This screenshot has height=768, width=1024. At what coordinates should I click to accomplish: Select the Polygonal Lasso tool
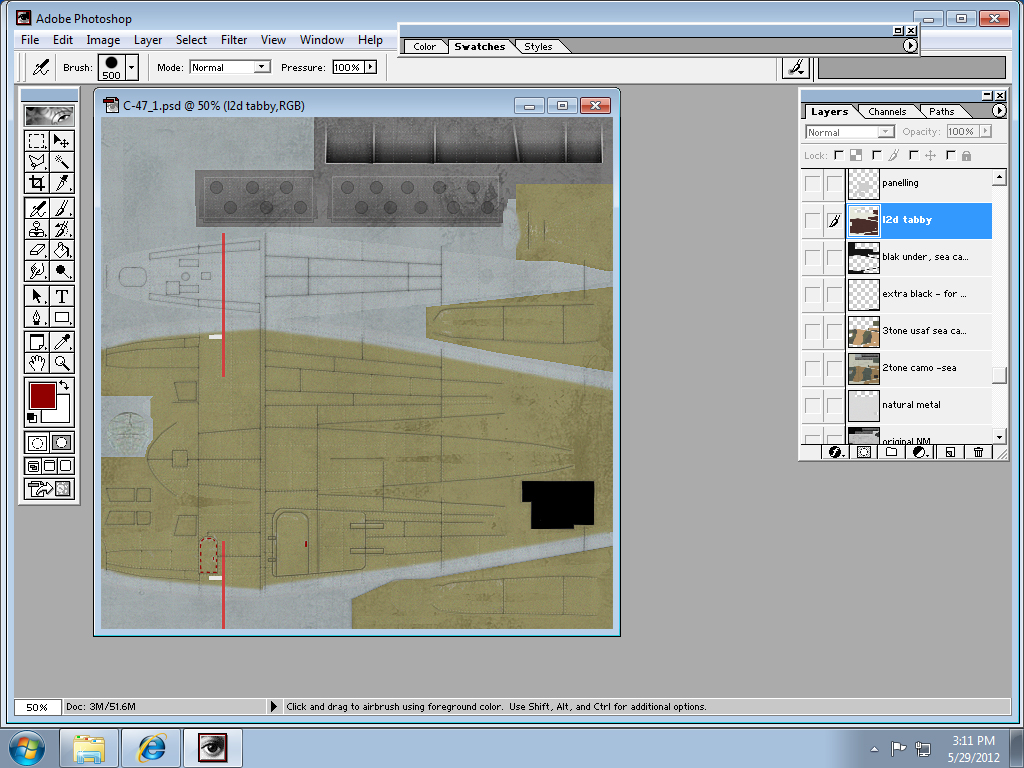[37, 162]
